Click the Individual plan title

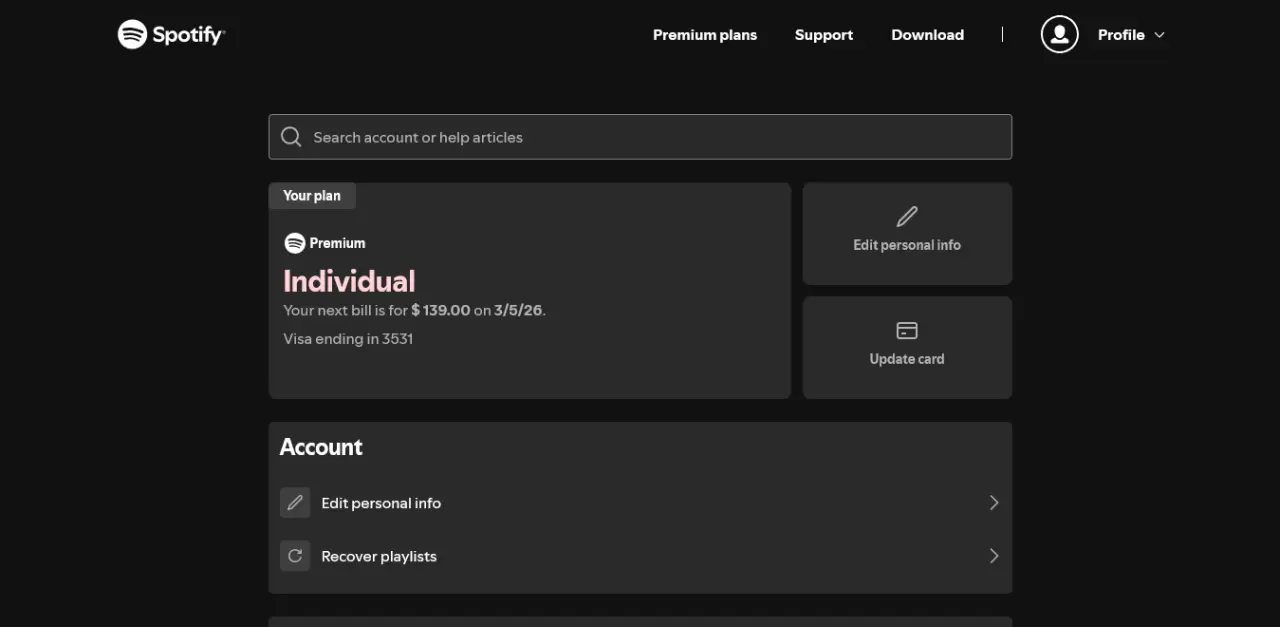(x=349, y=281)
